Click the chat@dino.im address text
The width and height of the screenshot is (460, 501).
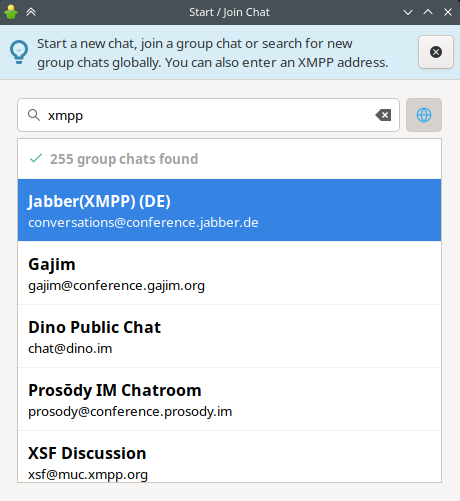pyautogui.click(x=70, y=349)
